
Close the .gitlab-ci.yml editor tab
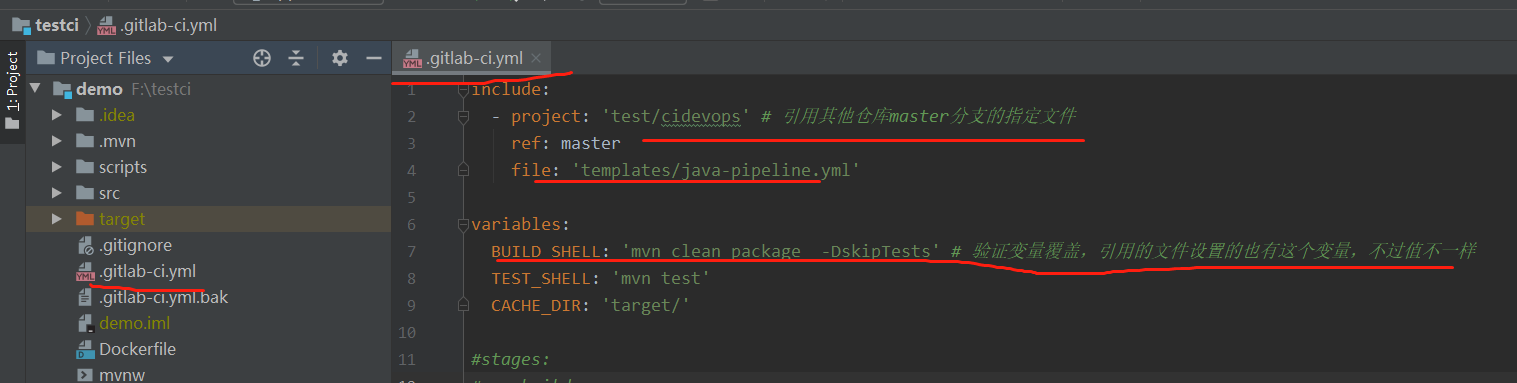coord(536,58)
